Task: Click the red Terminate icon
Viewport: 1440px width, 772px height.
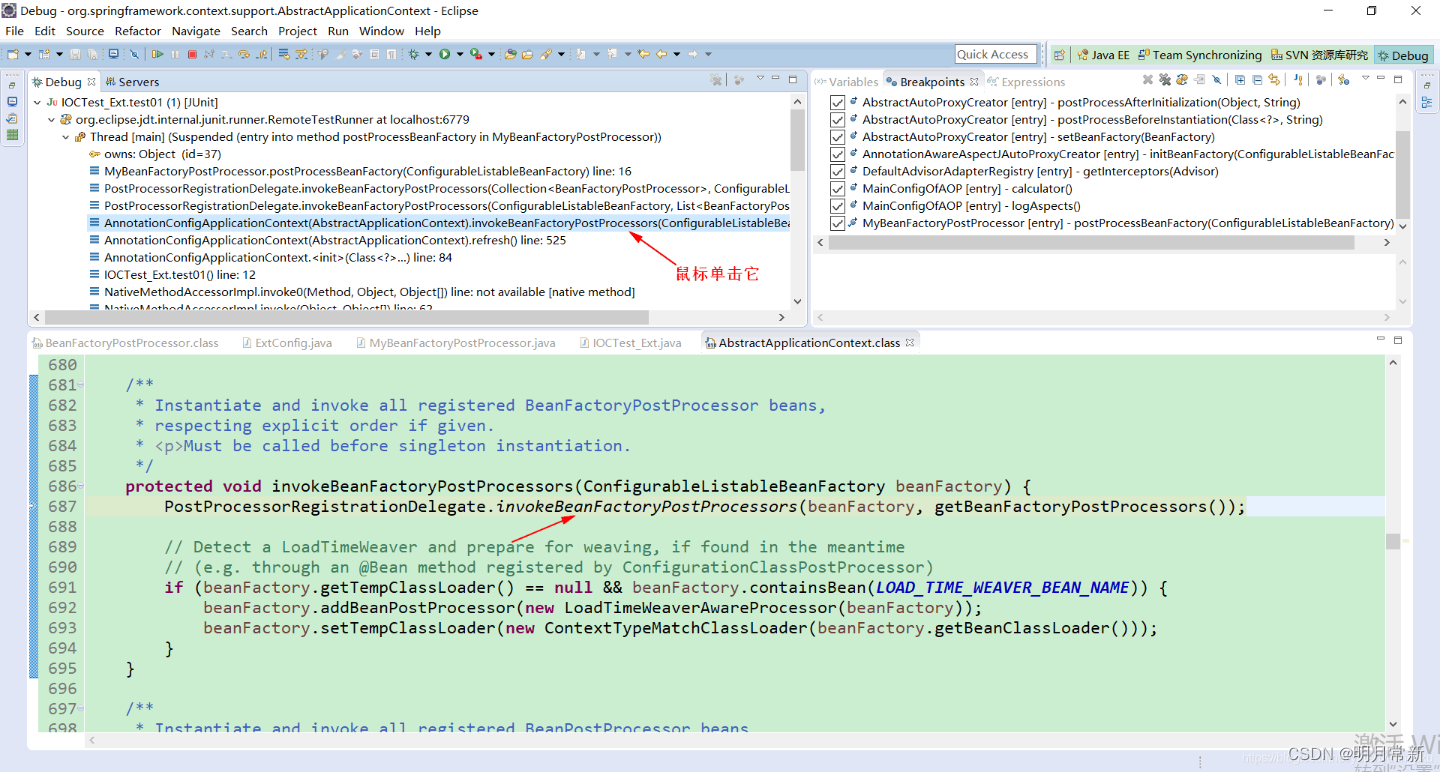Action: point(192,54)
